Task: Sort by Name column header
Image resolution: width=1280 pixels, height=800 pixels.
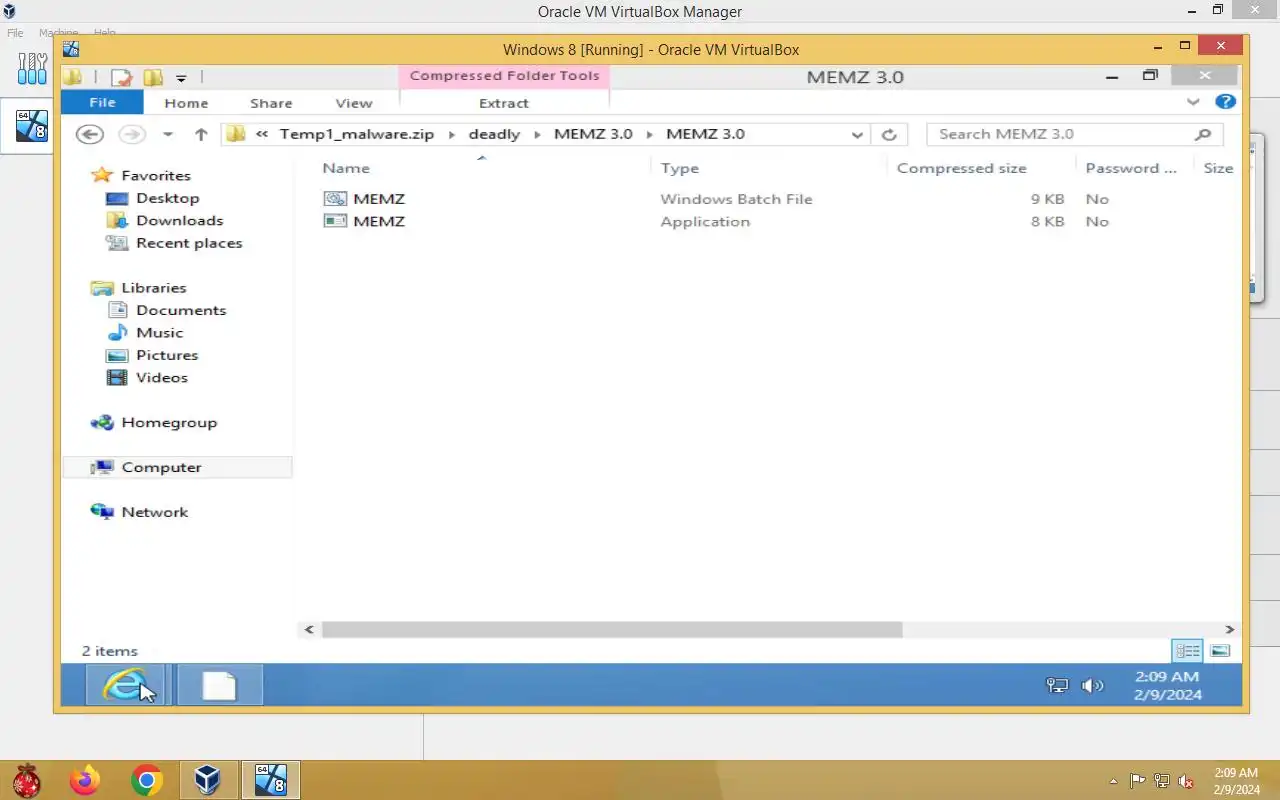Action: point(346,168)
